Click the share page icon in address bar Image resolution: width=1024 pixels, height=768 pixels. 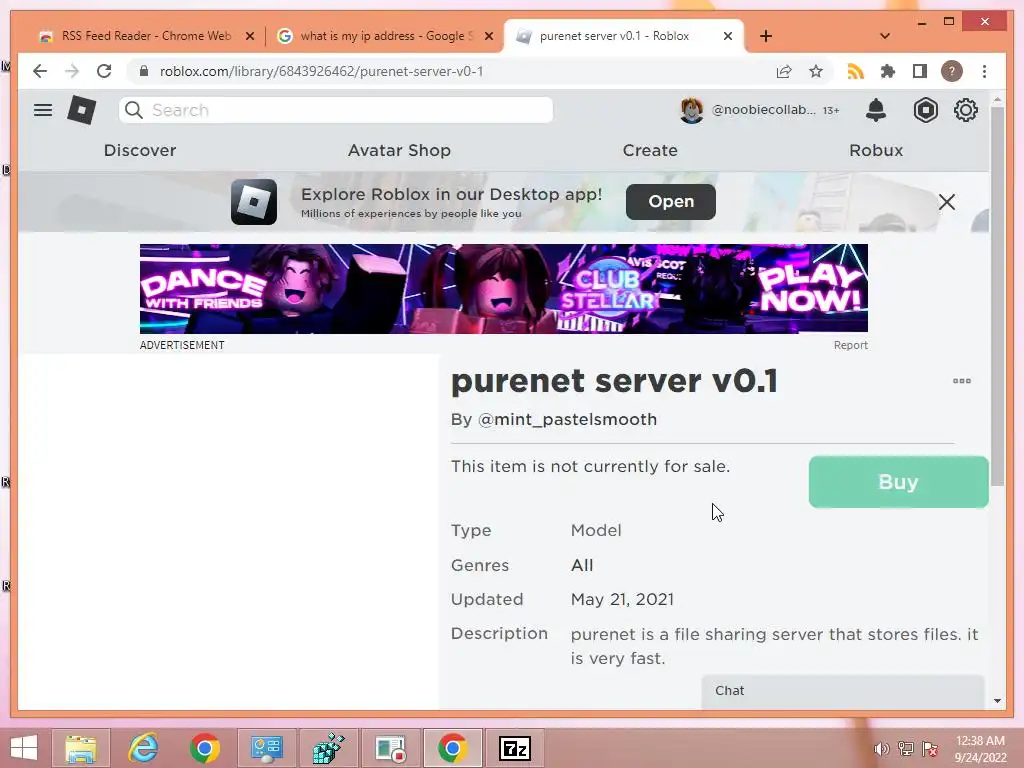point(784,71)
